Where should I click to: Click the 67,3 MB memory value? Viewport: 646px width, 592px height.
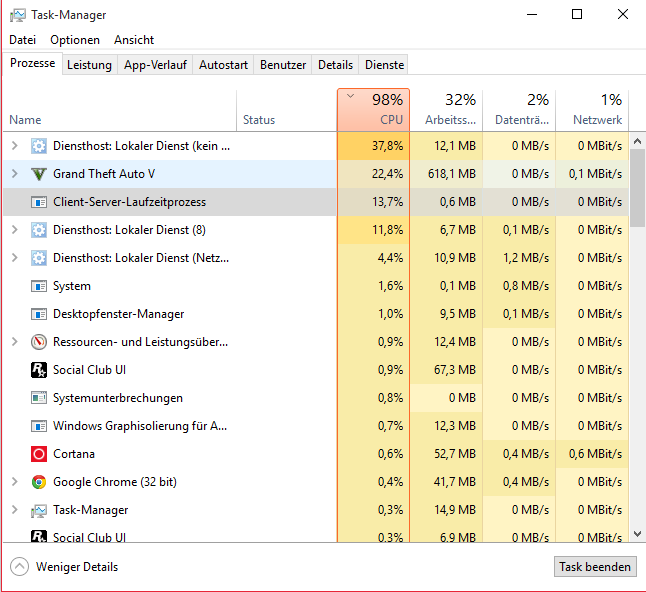tap(455, 370)
